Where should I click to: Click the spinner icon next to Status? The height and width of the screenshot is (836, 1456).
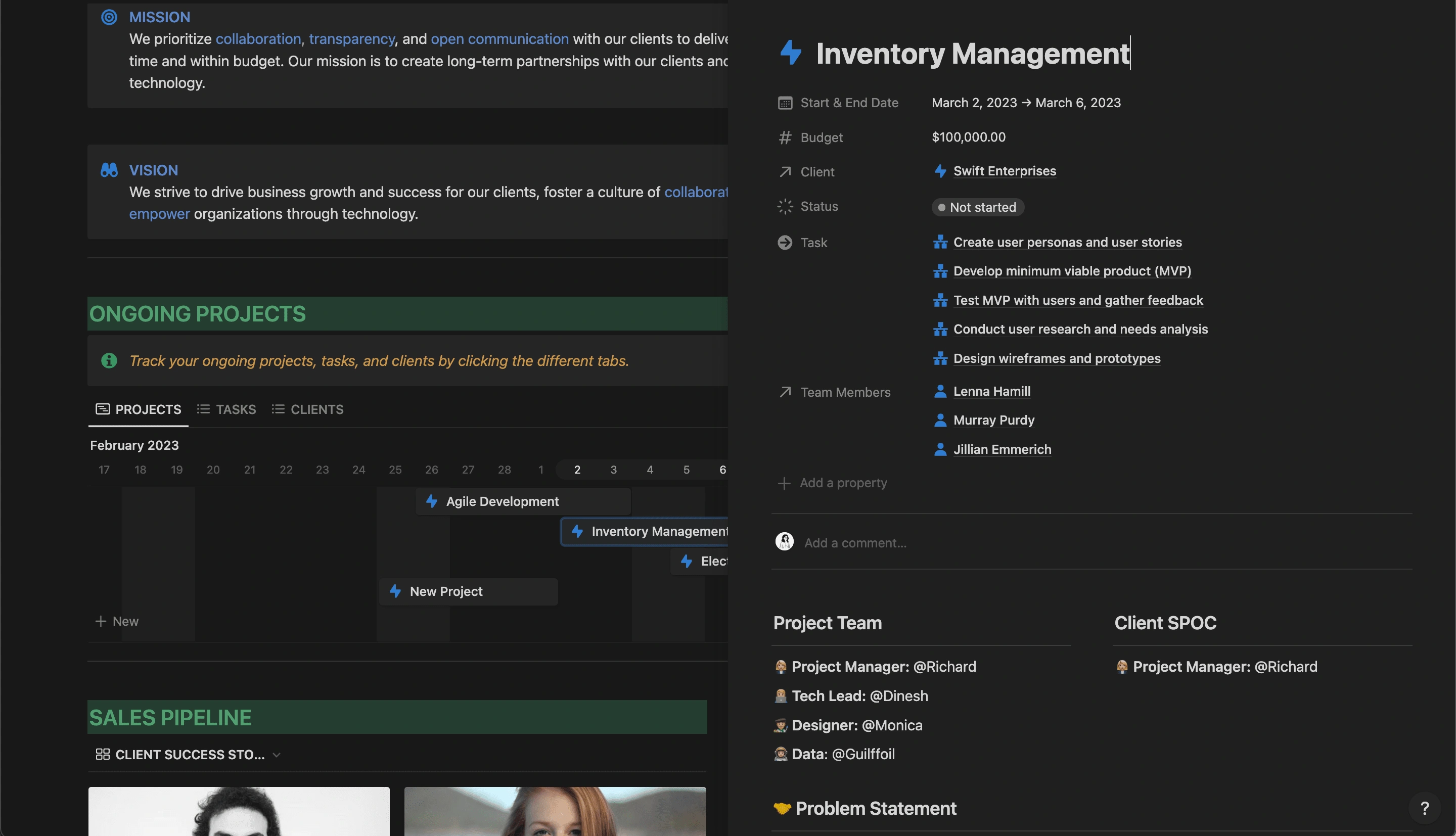[785, 206]
